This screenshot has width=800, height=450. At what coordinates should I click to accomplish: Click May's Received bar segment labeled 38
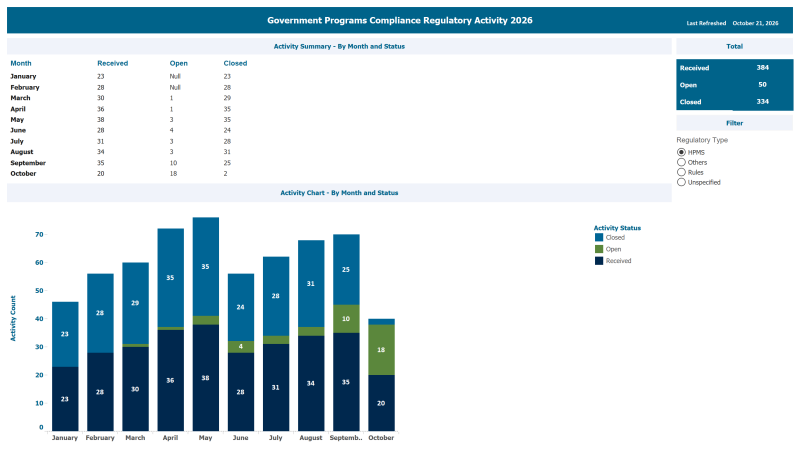pyautogui.click(x=206, y=378)
